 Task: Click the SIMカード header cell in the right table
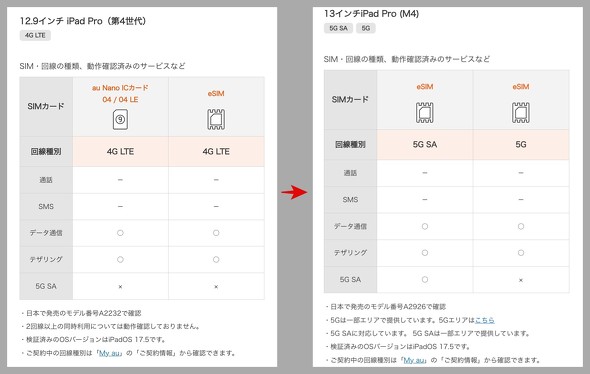[350, 100]
